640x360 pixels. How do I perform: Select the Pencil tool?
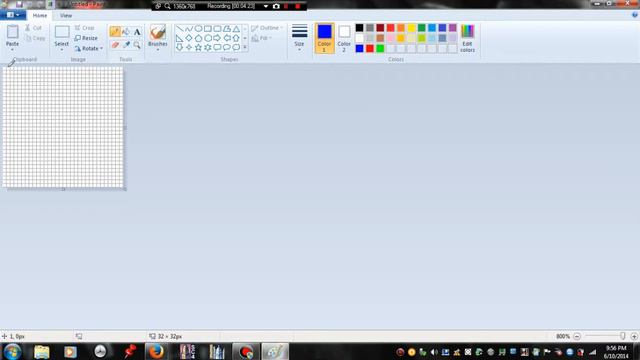click(115, 32)
